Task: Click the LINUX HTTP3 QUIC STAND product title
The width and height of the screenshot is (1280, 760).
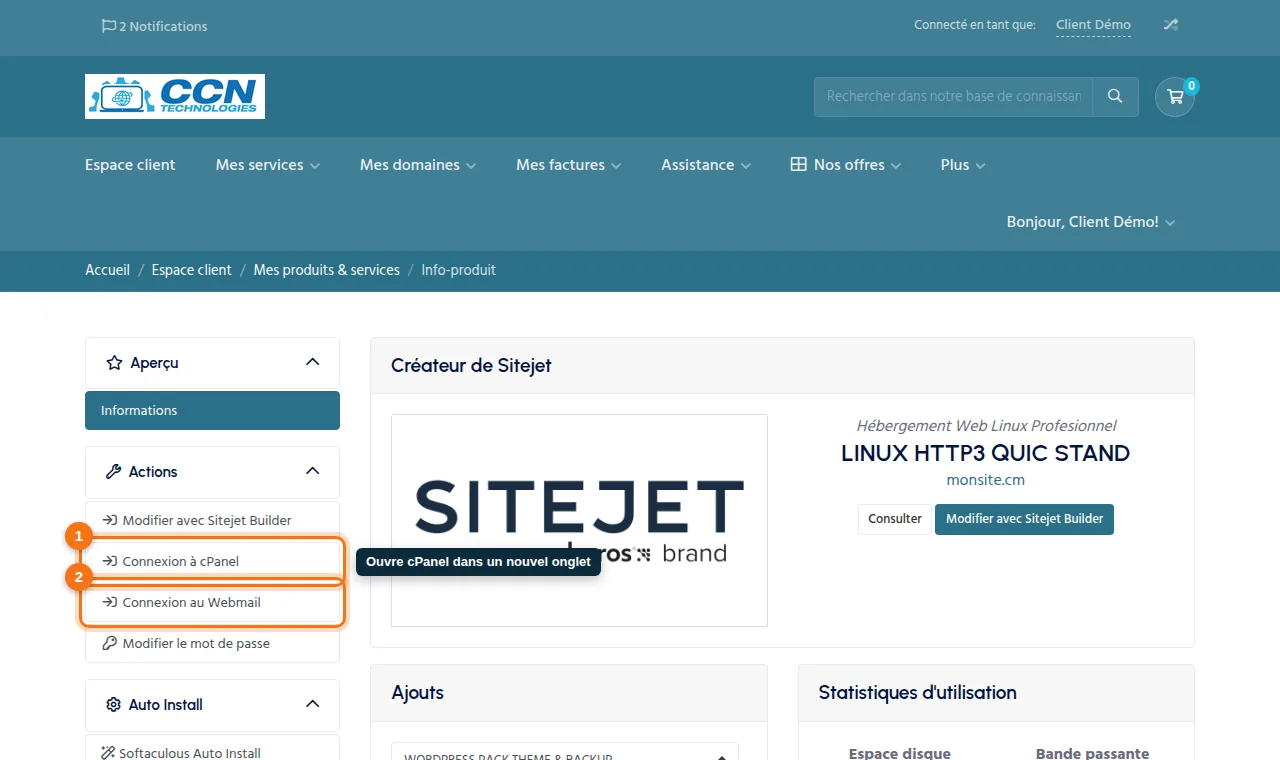Action: pyautogui.click(x=986, y=453)
